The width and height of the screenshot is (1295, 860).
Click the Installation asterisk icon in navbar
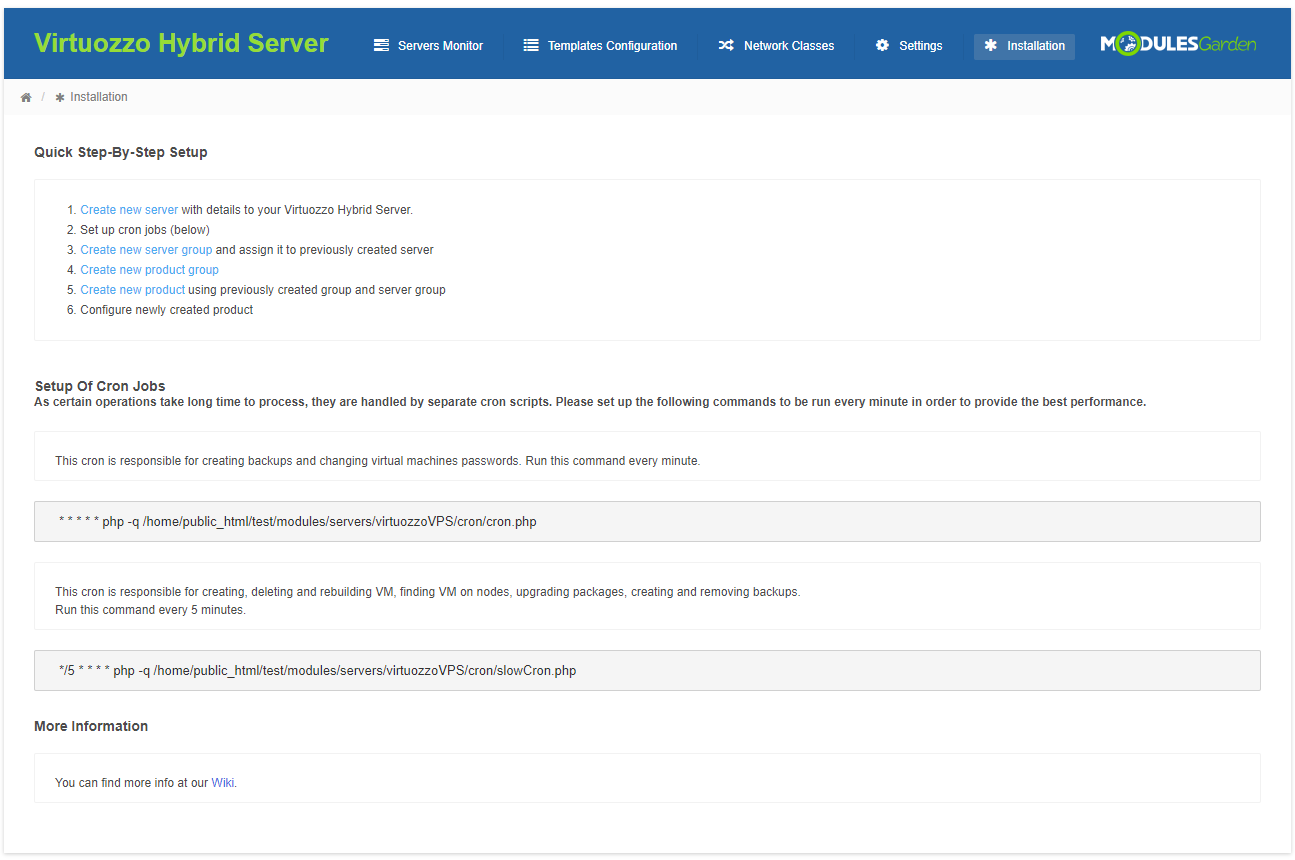tap(991, 45)
